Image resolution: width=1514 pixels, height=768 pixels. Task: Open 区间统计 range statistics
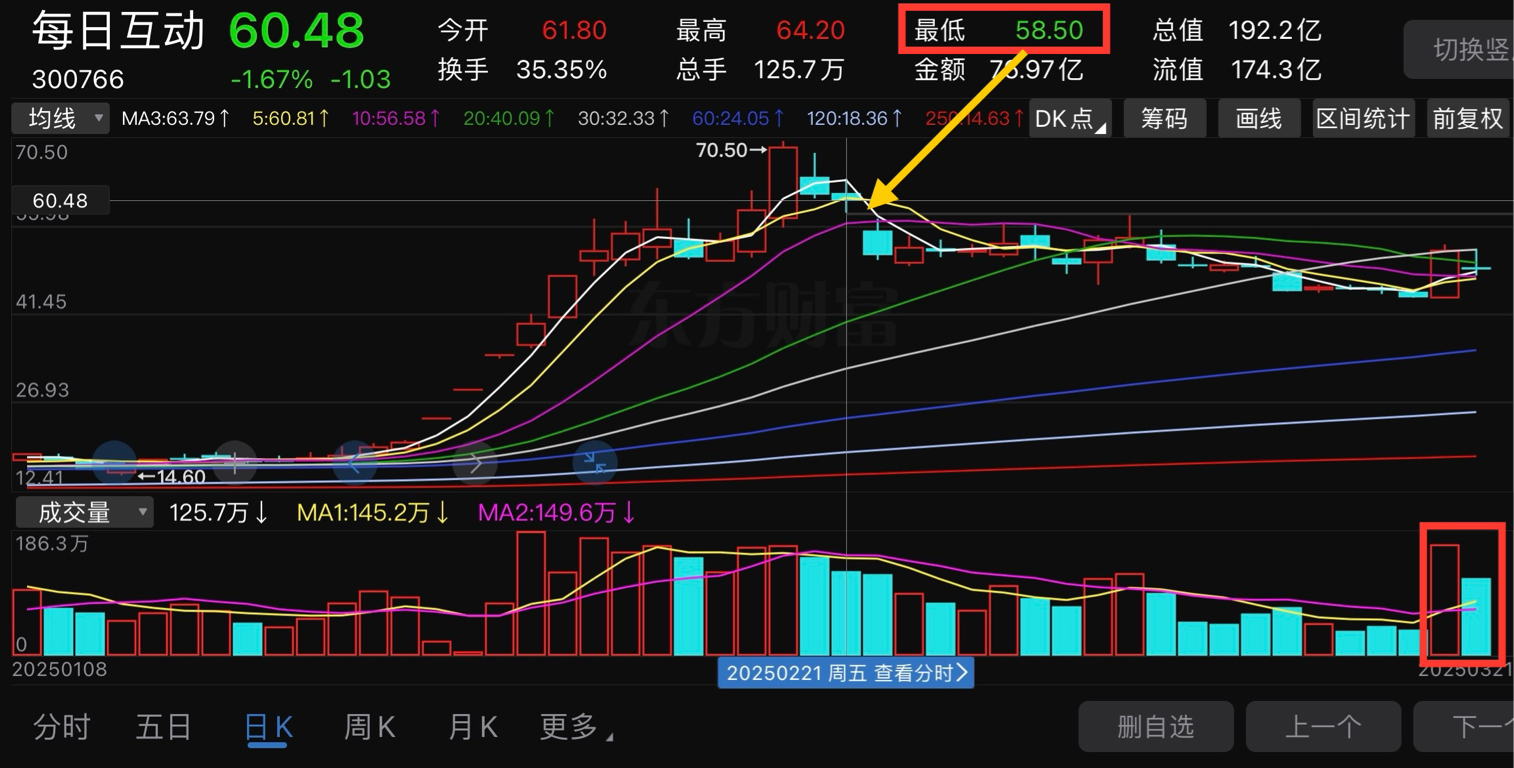(1362, 119)
